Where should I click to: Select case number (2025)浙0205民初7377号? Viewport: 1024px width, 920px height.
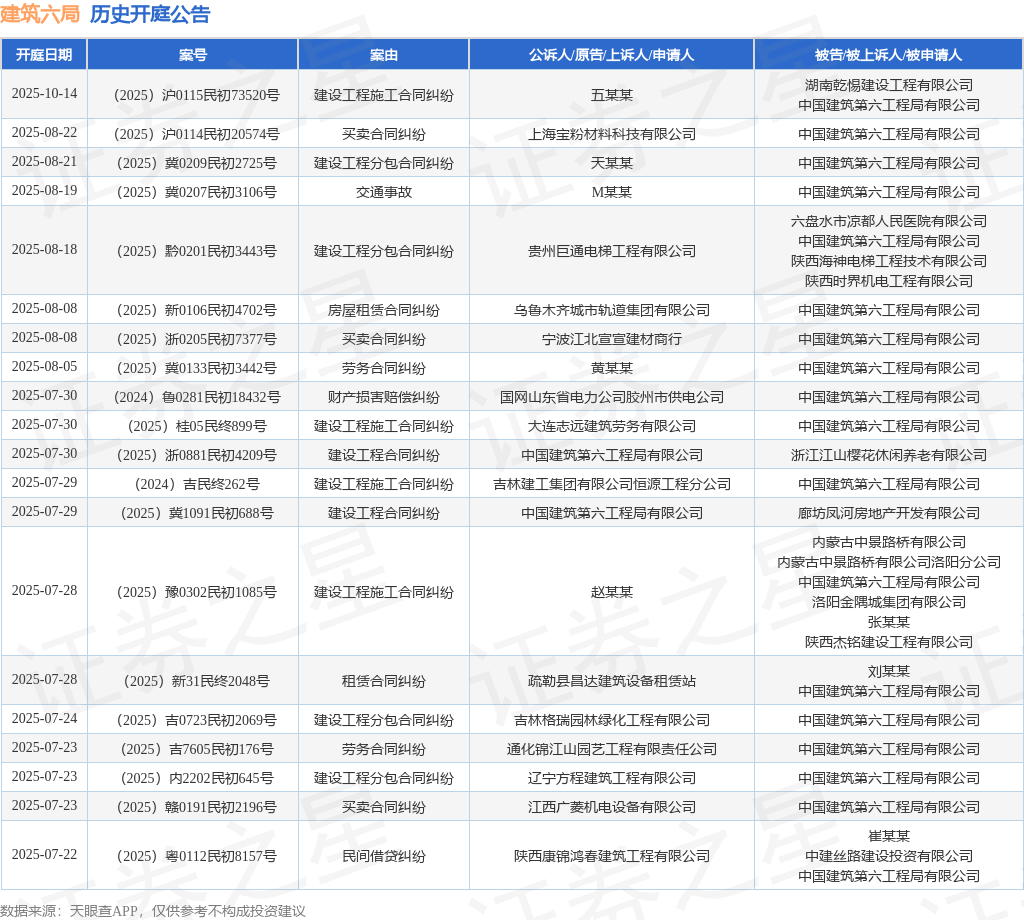tap(197, 339)
